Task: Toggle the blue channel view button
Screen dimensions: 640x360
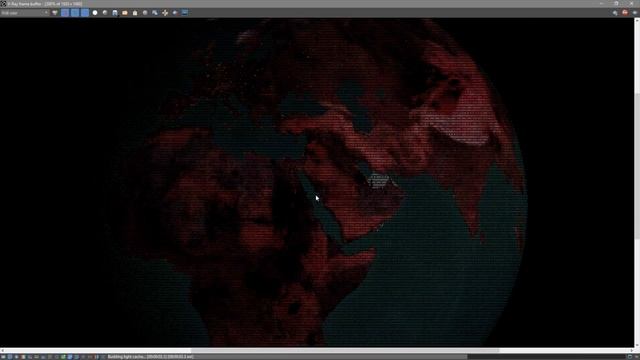Action: coord(84,13)
